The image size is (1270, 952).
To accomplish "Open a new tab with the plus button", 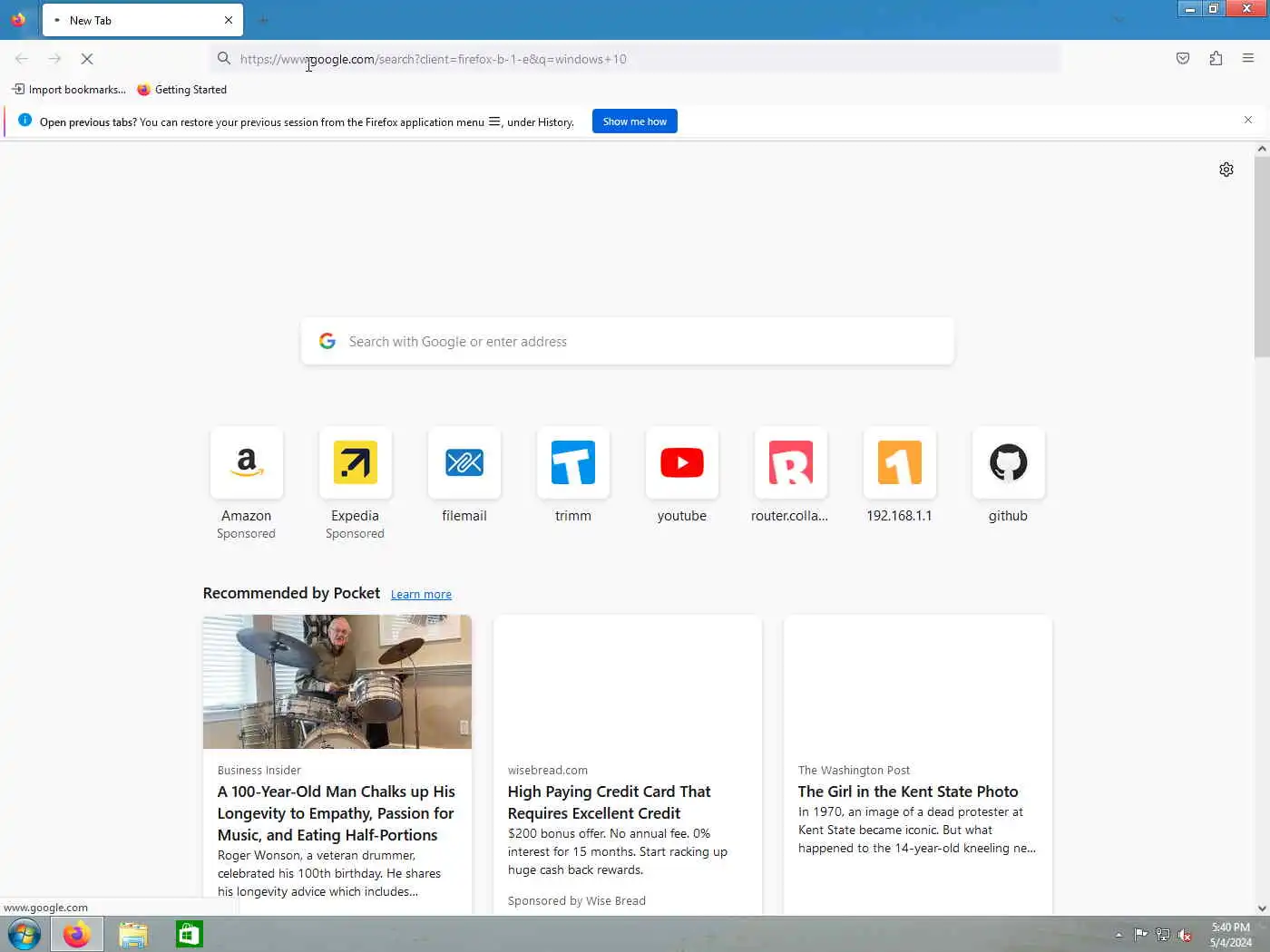I will click(x=263, y=20).
